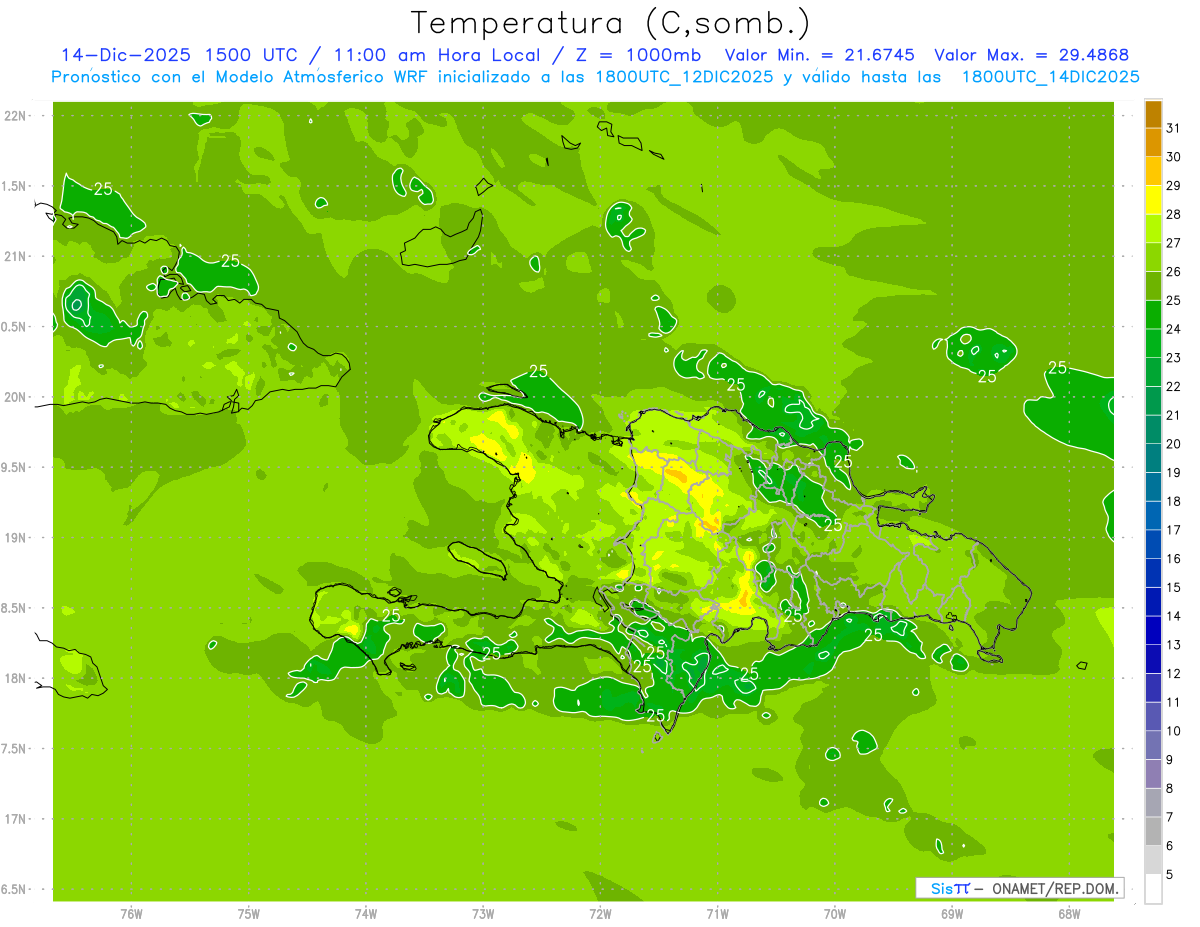Screen dimensions: 1200x927
Task: Click the "74W" longitude label
Action: tap(365, 914)
